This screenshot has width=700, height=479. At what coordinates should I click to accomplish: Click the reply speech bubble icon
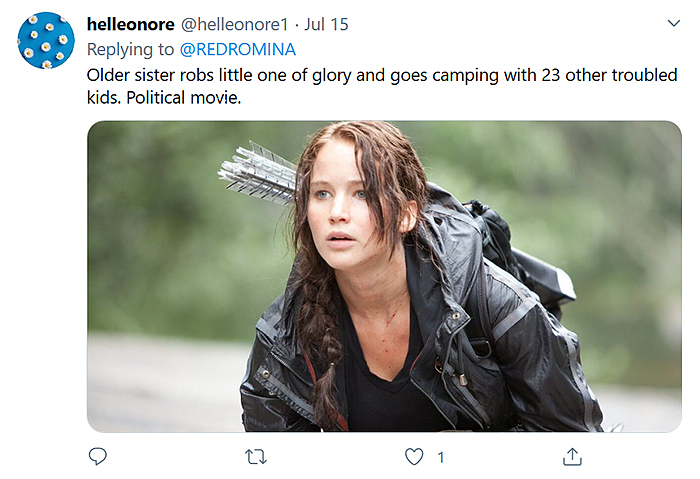[x=97, y=457]
